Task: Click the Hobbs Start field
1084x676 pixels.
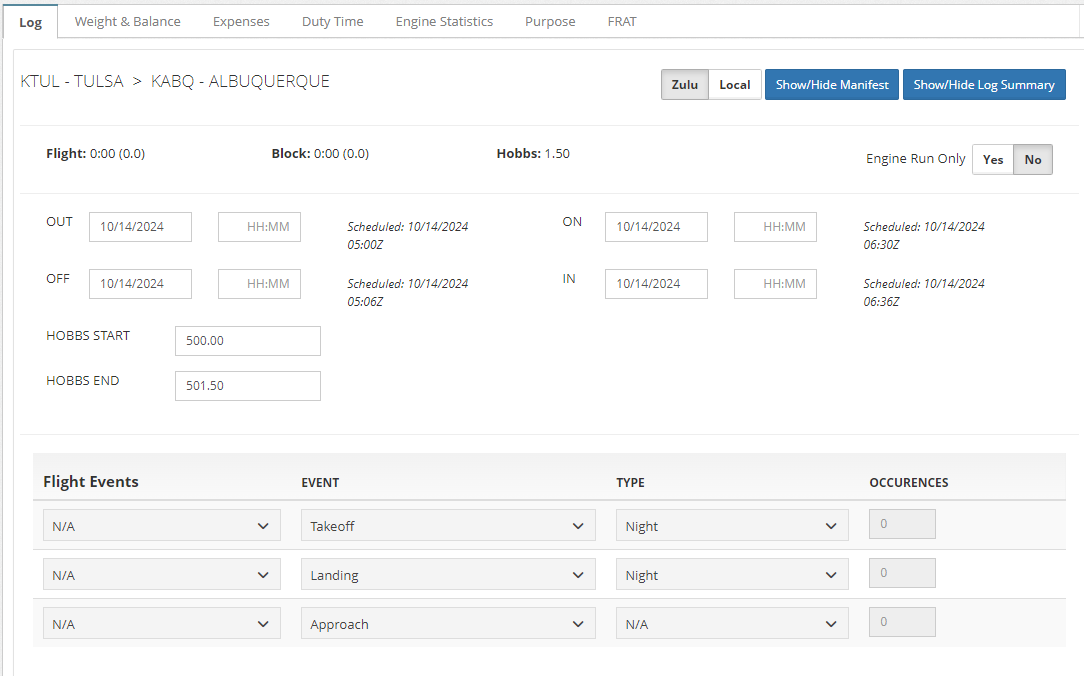Action: pyautogui.click(x=247, y=341)
